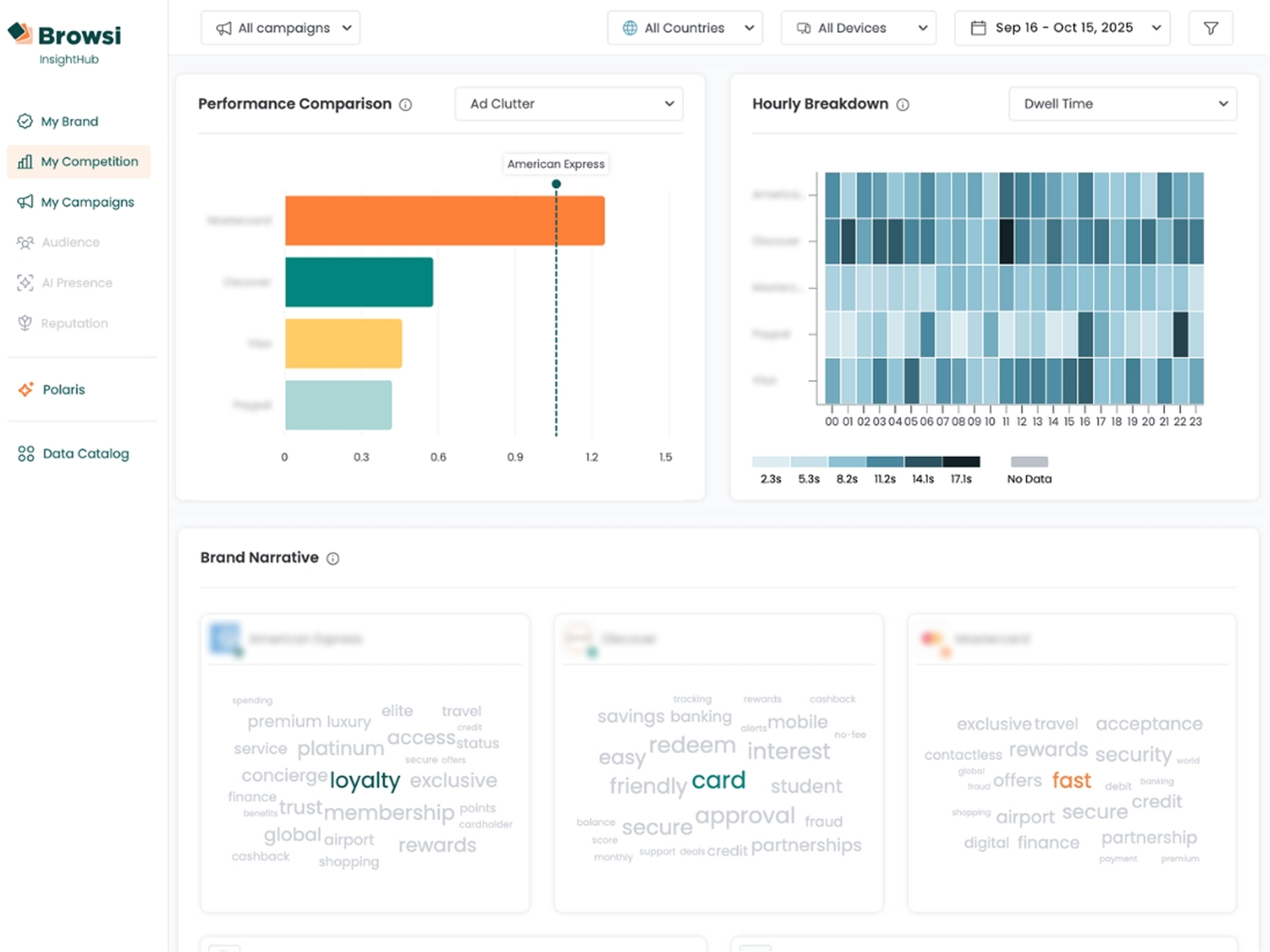1270x952 pixels.
Task: Click the My Brand checkmark icon
Action: [x=25, y=122]
